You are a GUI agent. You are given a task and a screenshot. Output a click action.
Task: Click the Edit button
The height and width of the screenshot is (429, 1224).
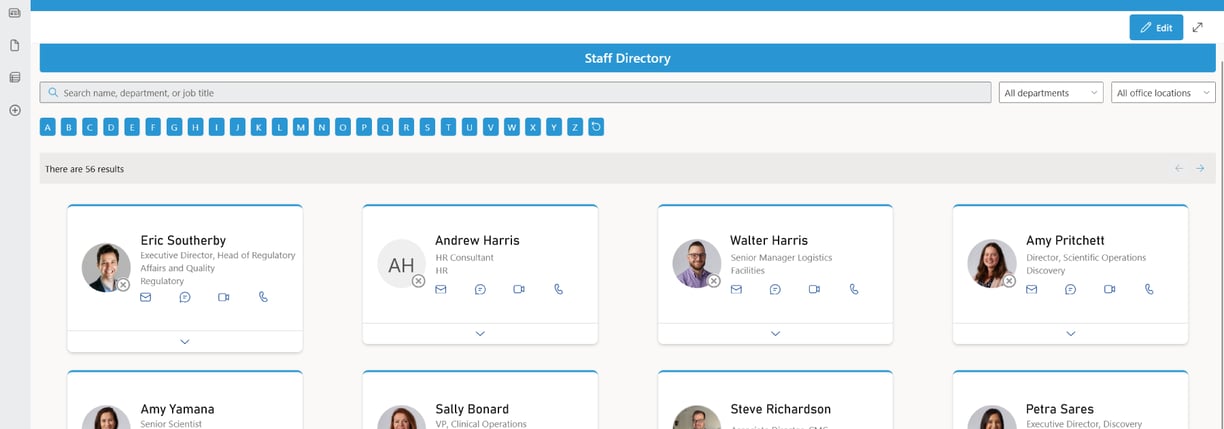1156,28
